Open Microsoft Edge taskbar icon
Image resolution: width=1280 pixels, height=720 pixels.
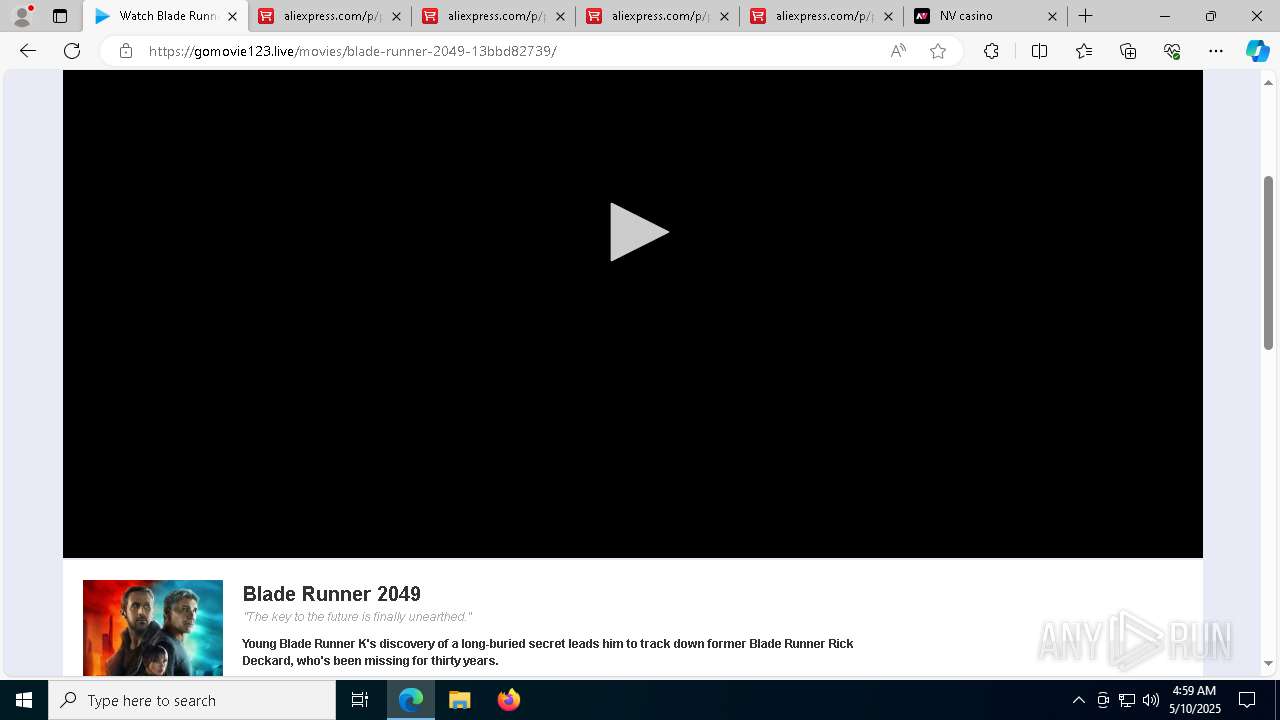coord(411,700)
